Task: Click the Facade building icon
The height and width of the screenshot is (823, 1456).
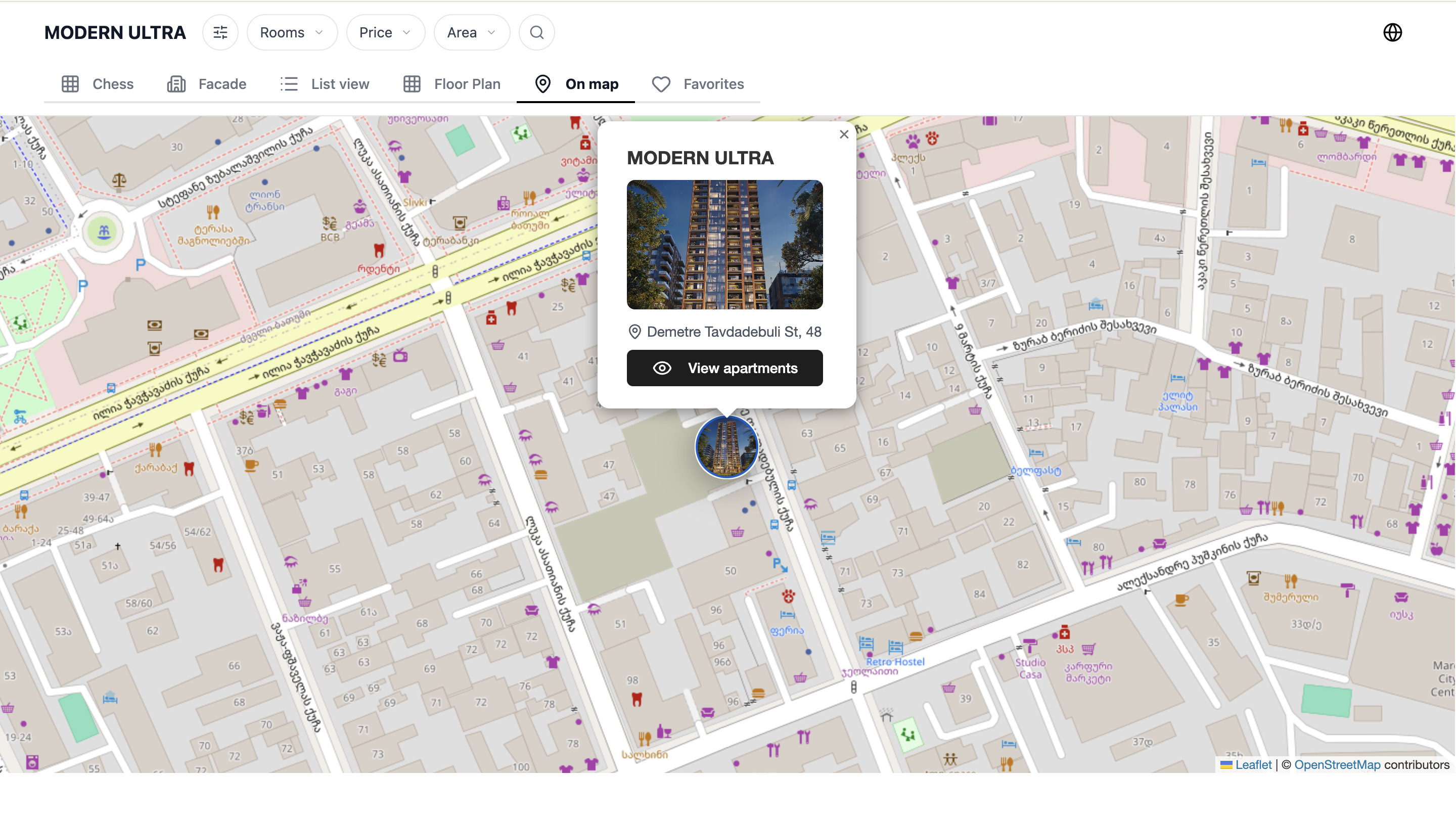Action: pos(176,84)
